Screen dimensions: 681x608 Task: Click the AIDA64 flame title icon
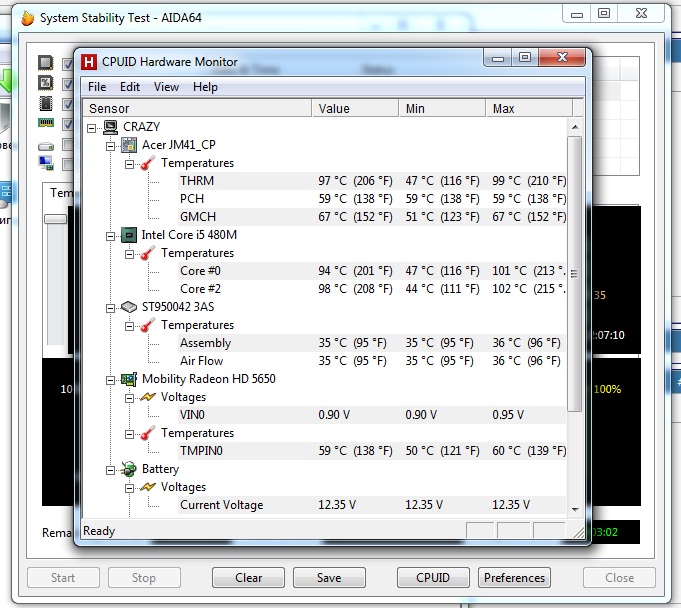pos(27,18)
